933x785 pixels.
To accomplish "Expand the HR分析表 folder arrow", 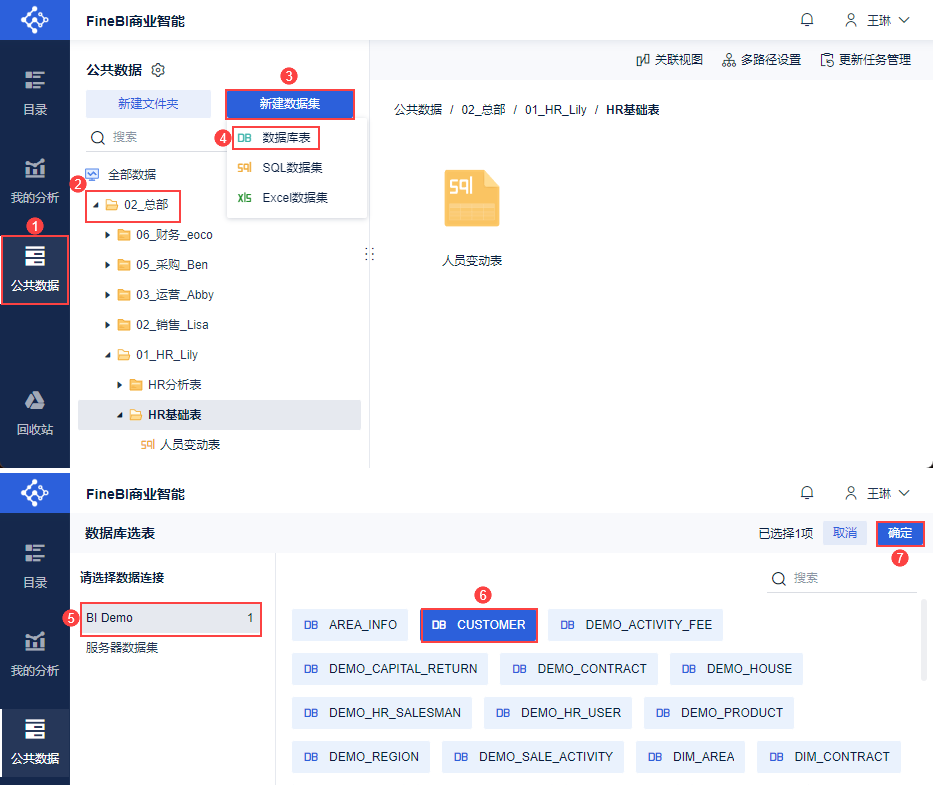I will pos(120,385).
